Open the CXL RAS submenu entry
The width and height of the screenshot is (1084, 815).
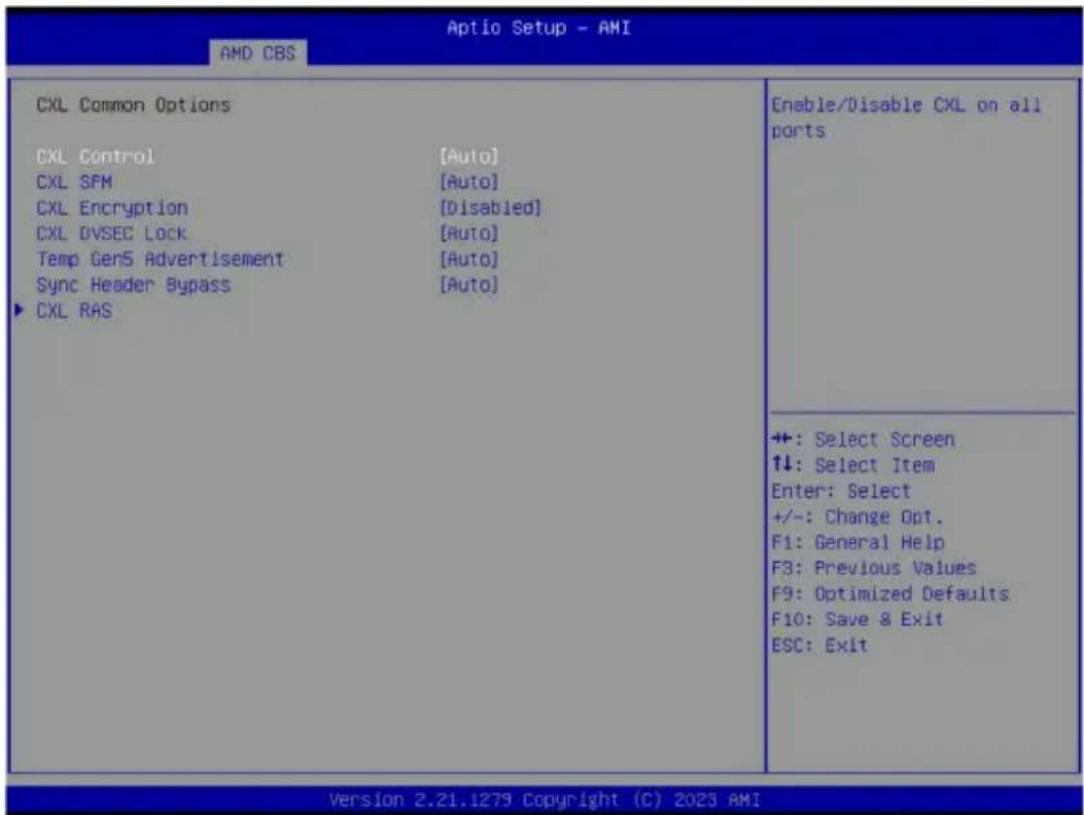pyautogui.click(x=74, y=311)
